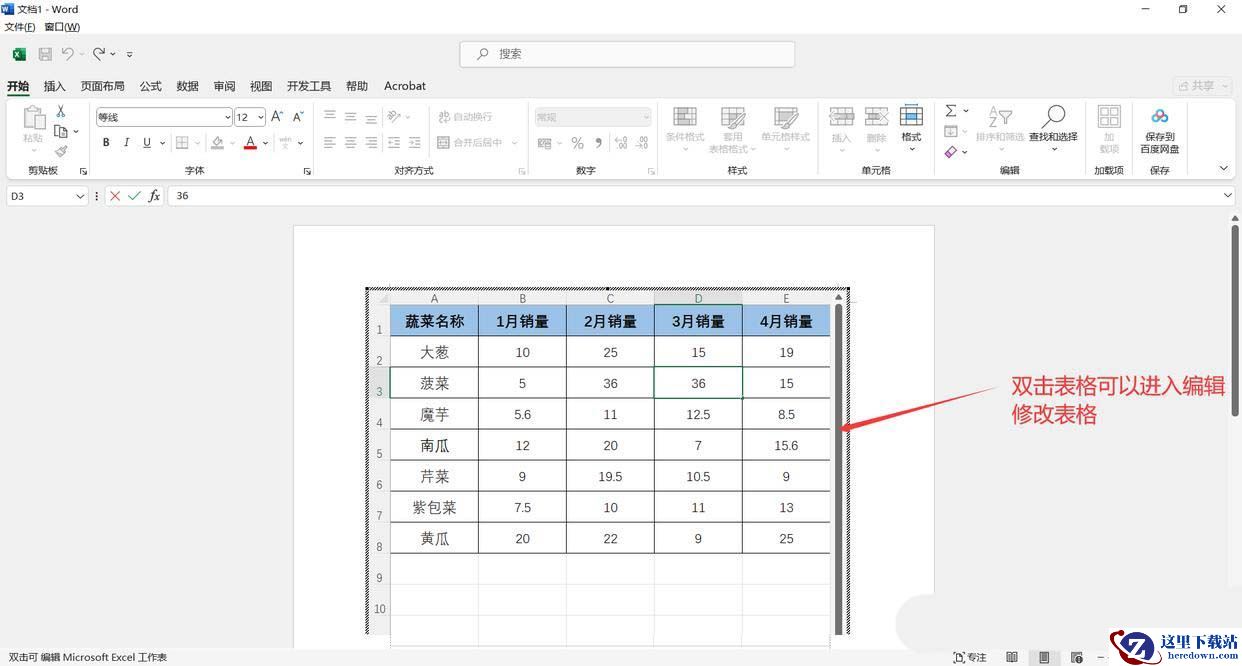Switch to the 插入 (Insert) tab
1242x666 pixels.
pyautogui.click(x=54, y=86)
